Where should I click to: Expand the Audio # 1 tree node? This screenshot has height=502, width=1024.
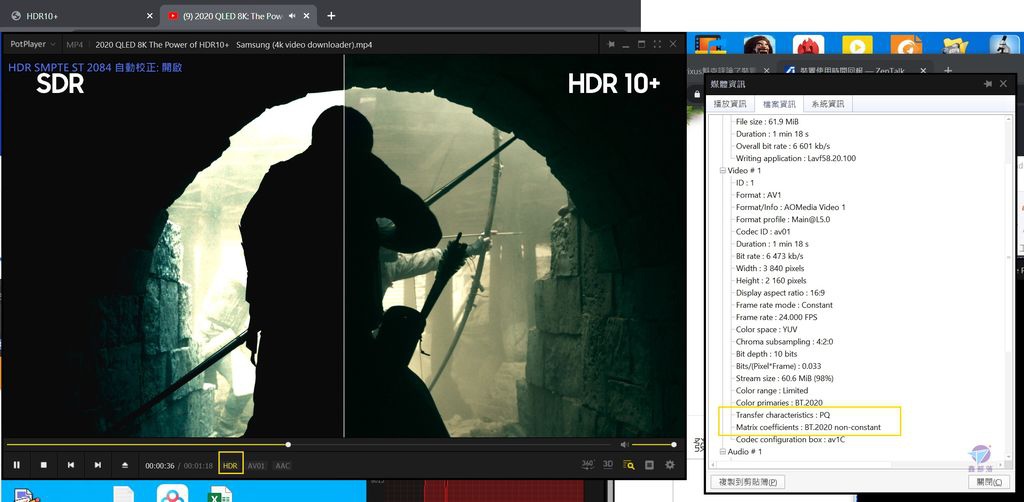click(723, 452)
